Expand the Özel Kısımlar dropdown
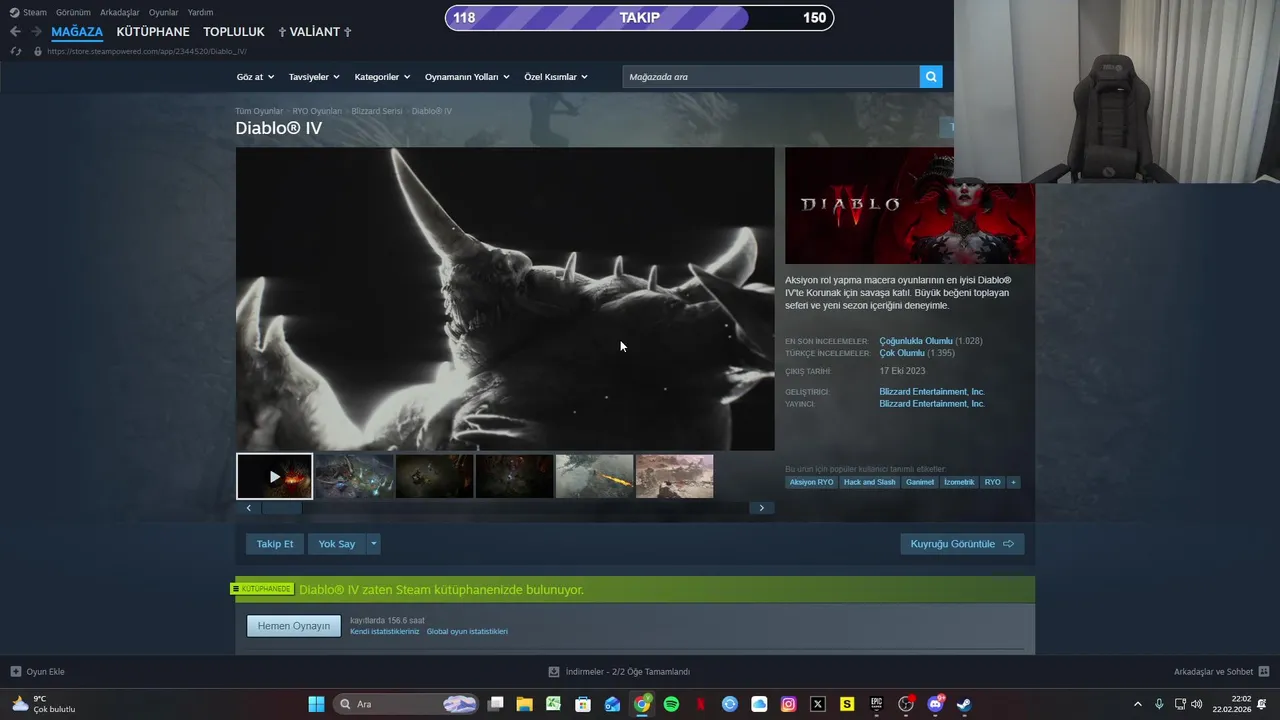 click(x=556, y=77)
